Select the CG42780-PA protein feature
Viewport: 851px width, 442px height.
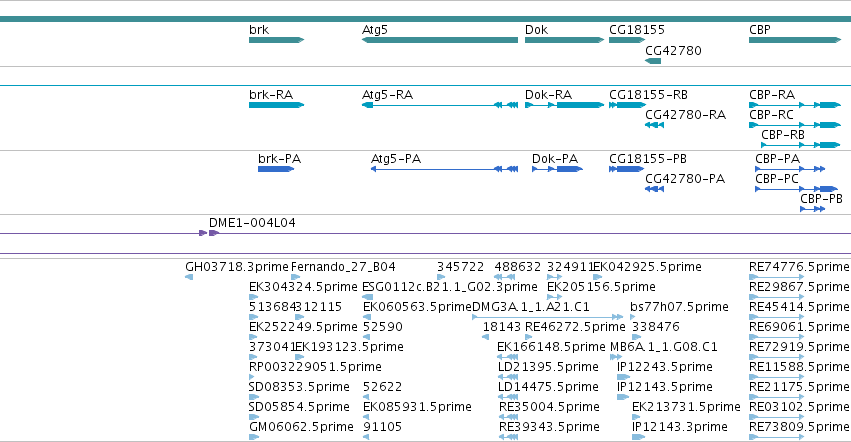(655, 189)
